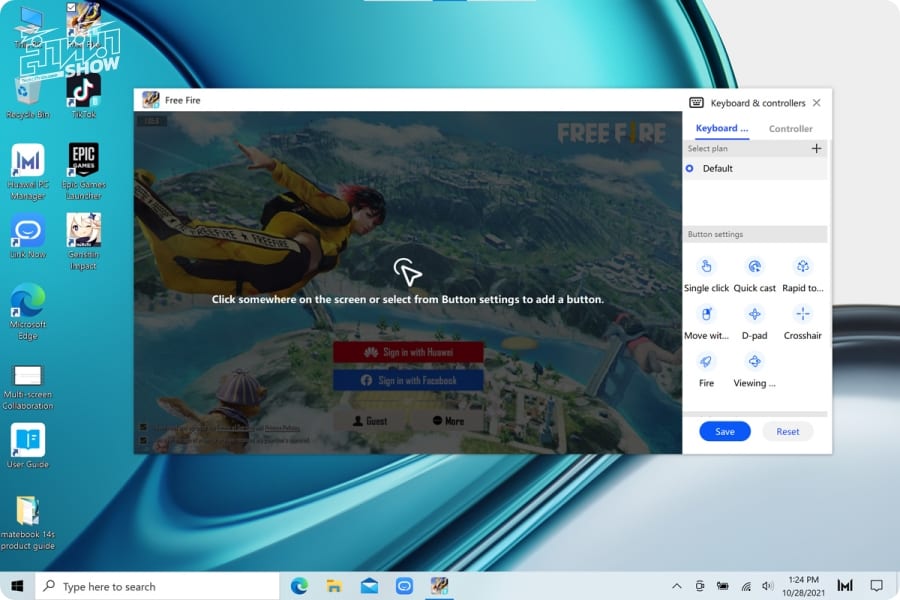The width and height of the screenshot is (900, 600).
Task: Open the battery tray icon
Action: 722,586
